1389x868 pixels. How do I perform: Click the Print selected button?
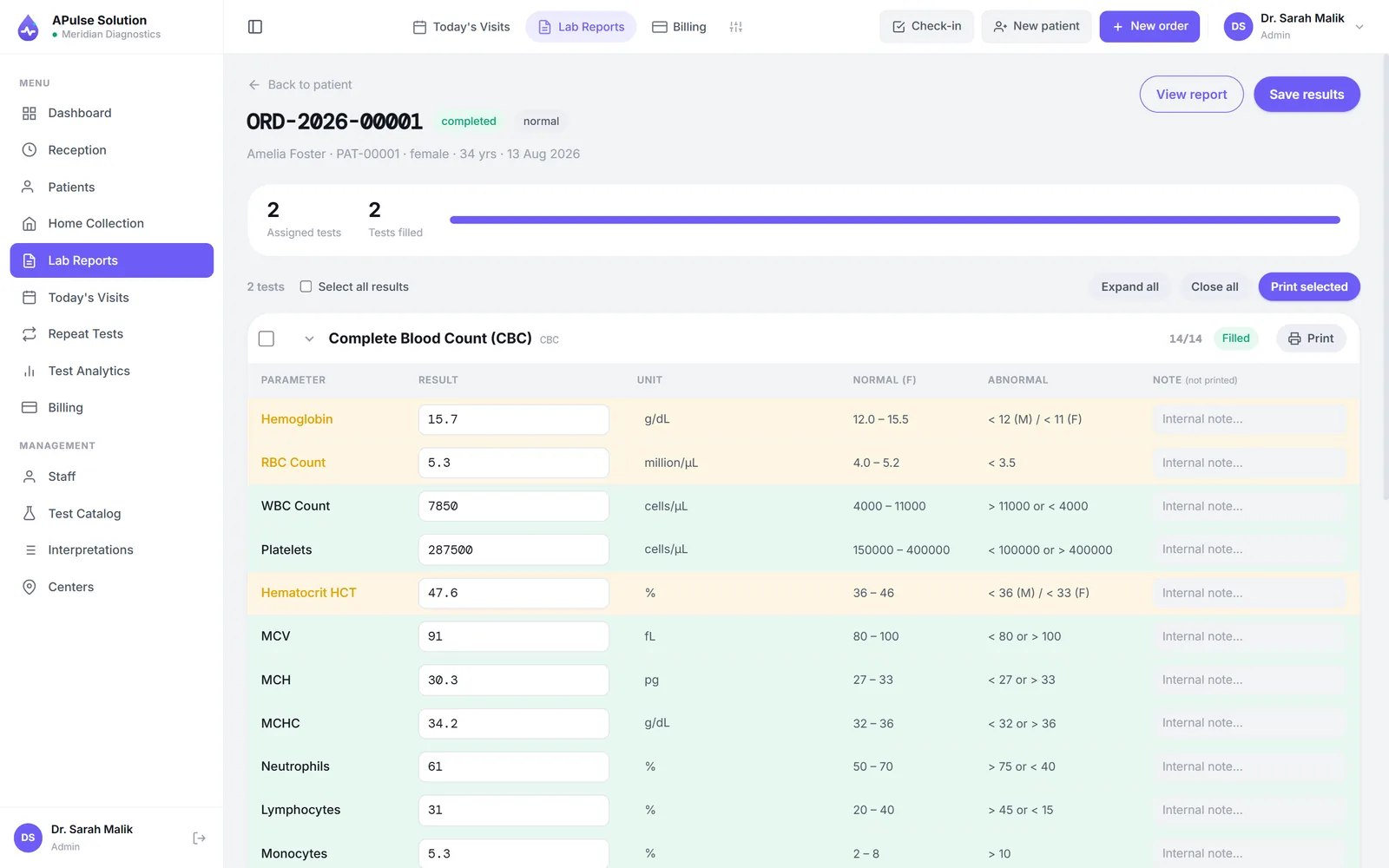pyautogui.click(x=1309, y=286)
